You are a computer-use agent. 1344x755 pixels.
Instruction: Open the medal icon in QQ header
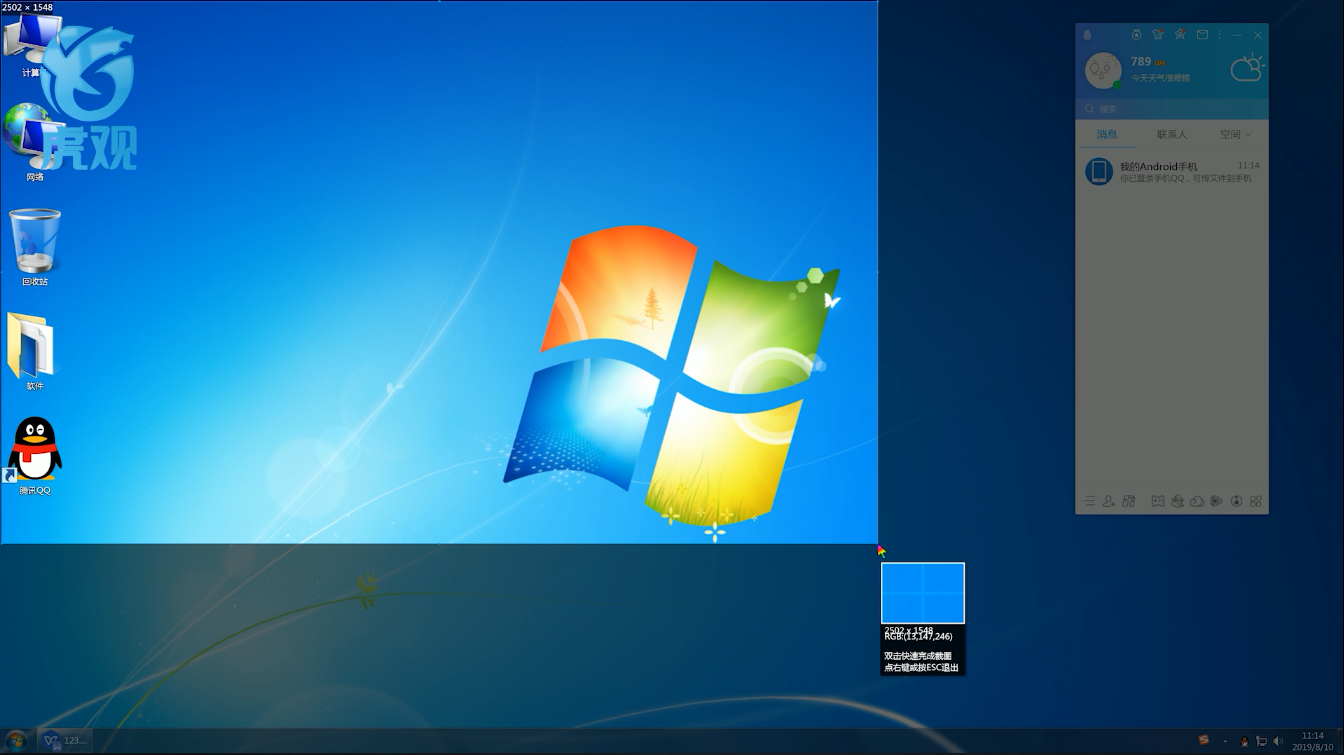tap(1136, 35)
